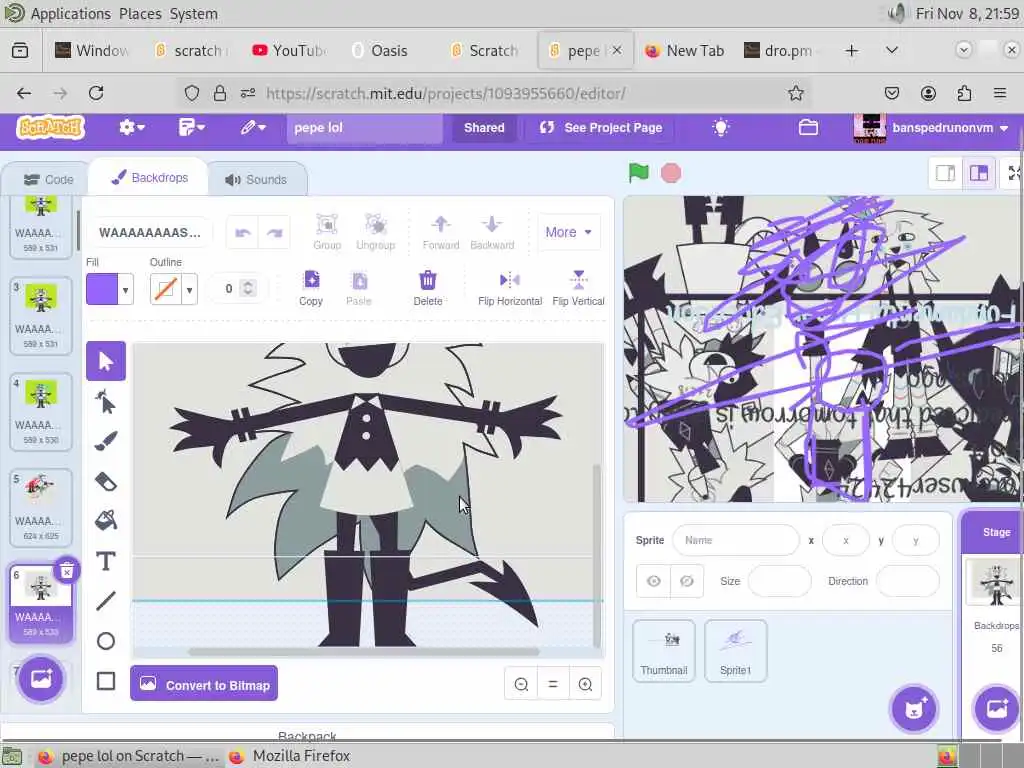Click the Shared button
This screenshot has height=768, width=1024.
click(484, 128)
